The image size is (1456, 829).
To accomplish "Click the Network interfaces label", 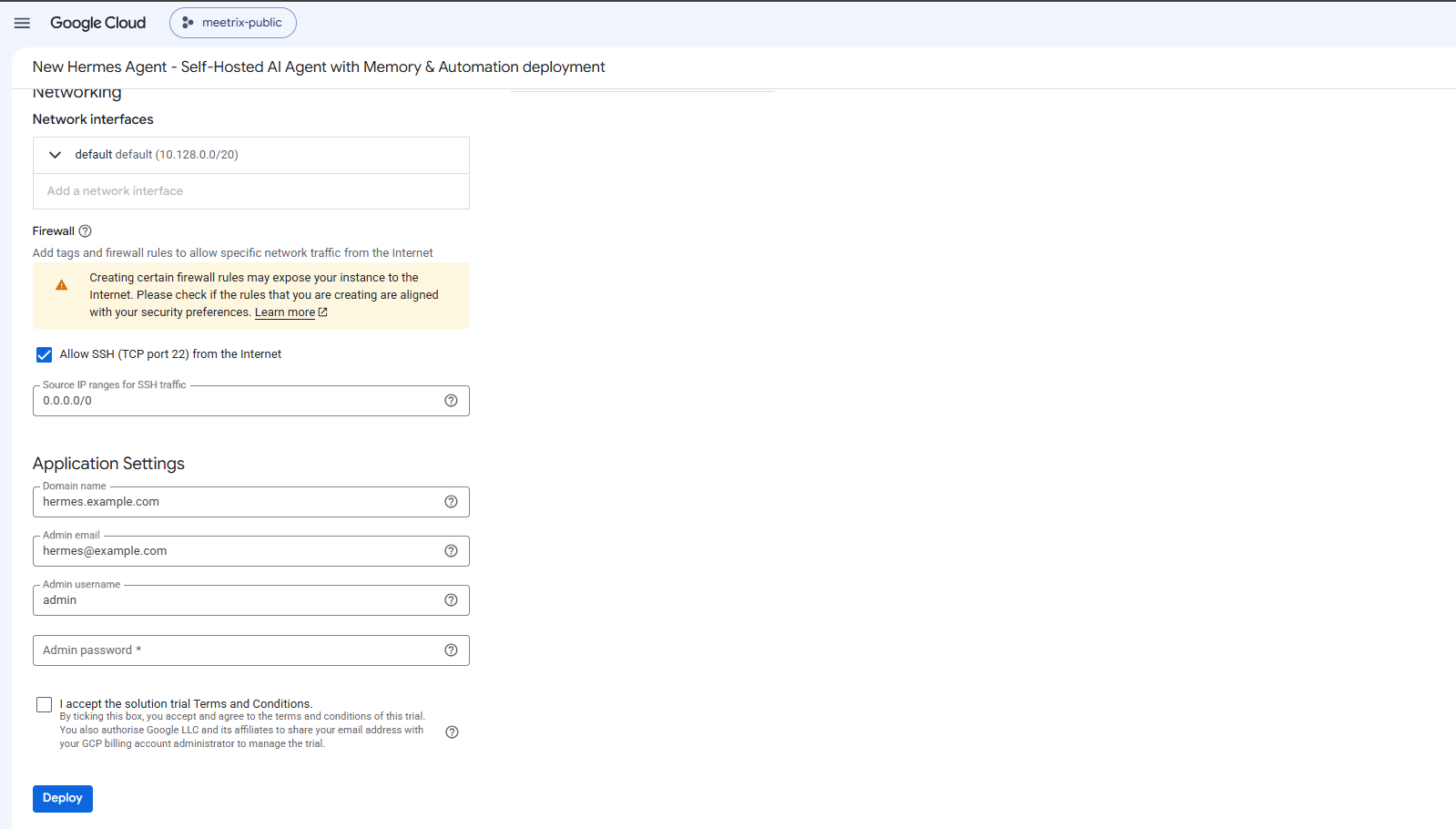I will (x=93, y=119).
